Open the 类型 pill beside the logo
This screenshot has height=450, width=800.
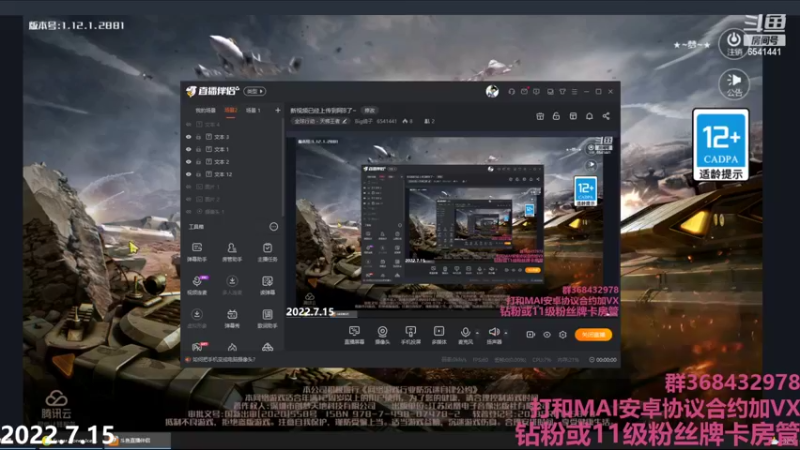pyautogui.click(x=255, y=91)
